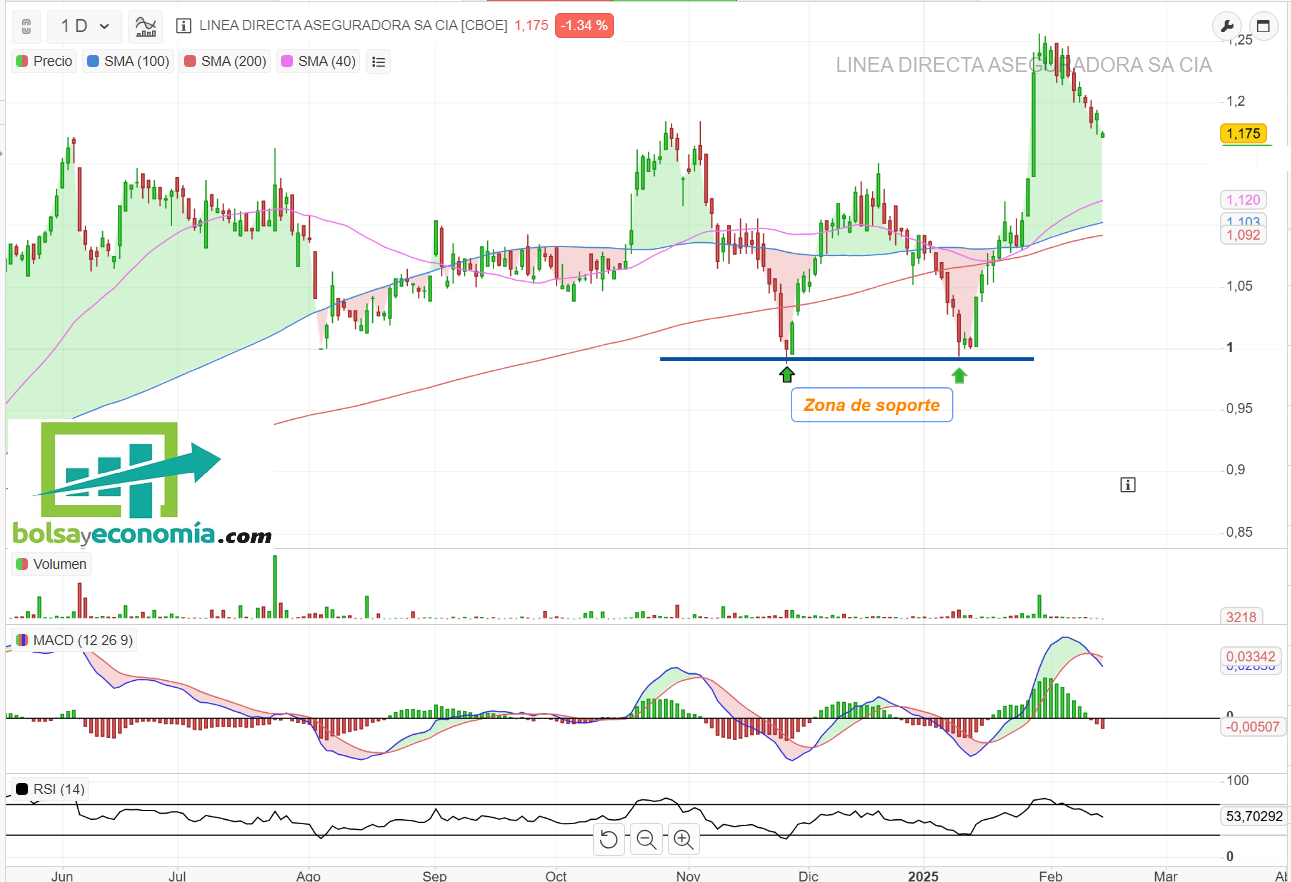The width and height of the screenshot is (1291, 882).
Task: Click the Ago date axis label
Action: pyautogui.click(x=310, y=876)
